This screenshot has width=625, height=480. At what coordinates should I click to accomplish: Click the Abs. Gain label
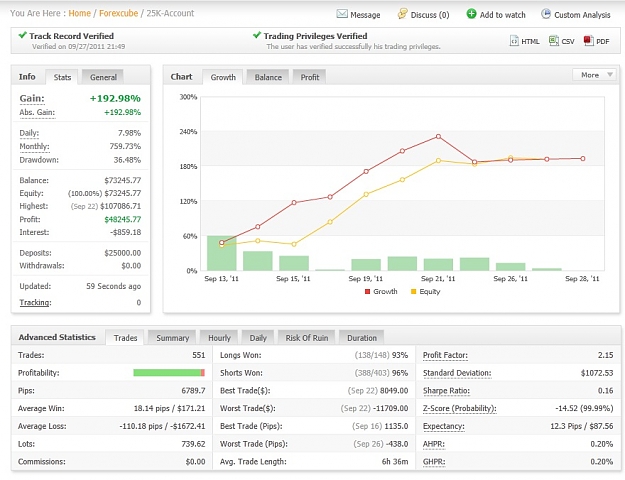pyautogui.click(x=37, y=112)
